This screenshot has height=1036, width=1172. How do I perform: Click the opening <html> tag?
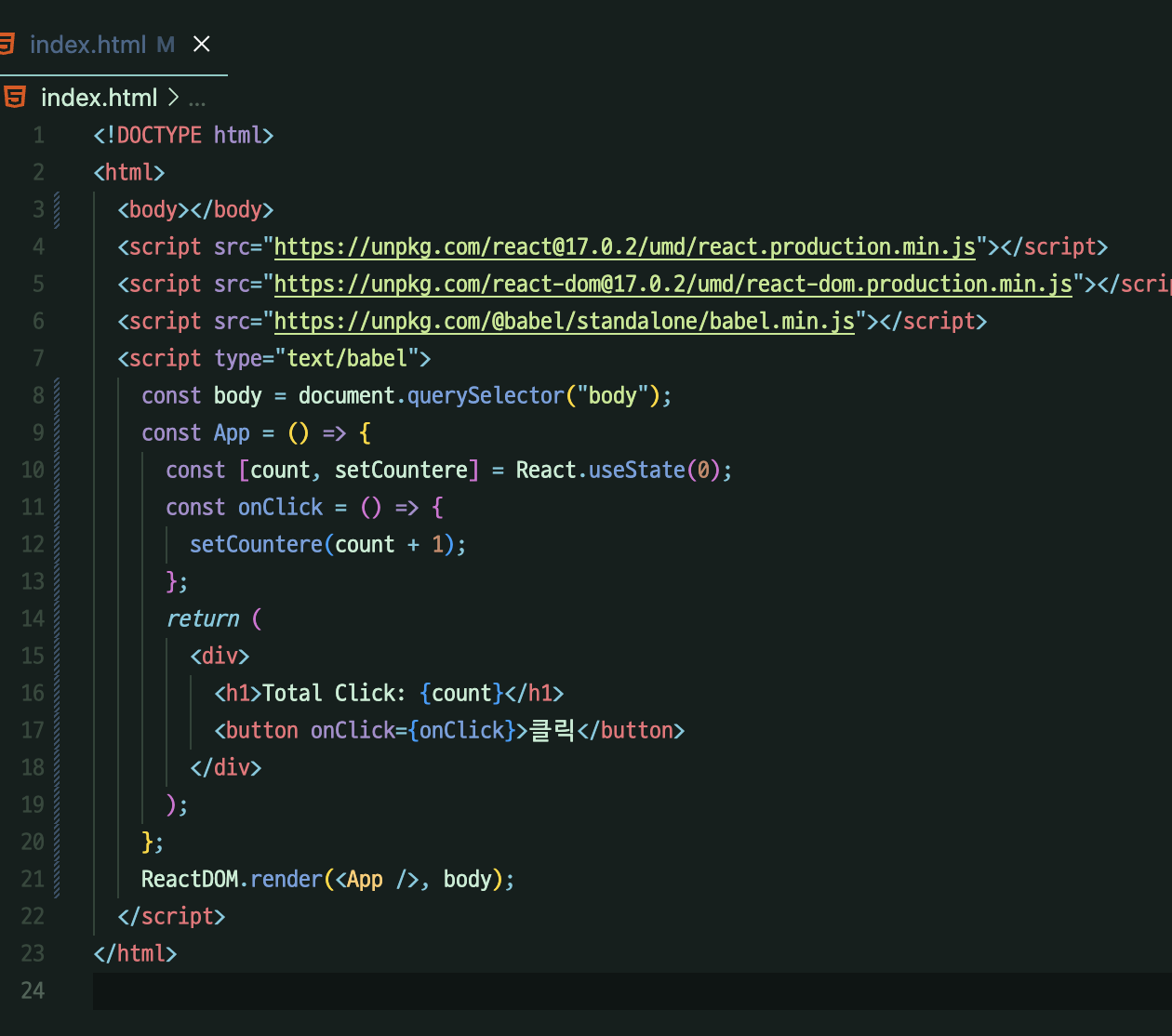click(129, 173)
